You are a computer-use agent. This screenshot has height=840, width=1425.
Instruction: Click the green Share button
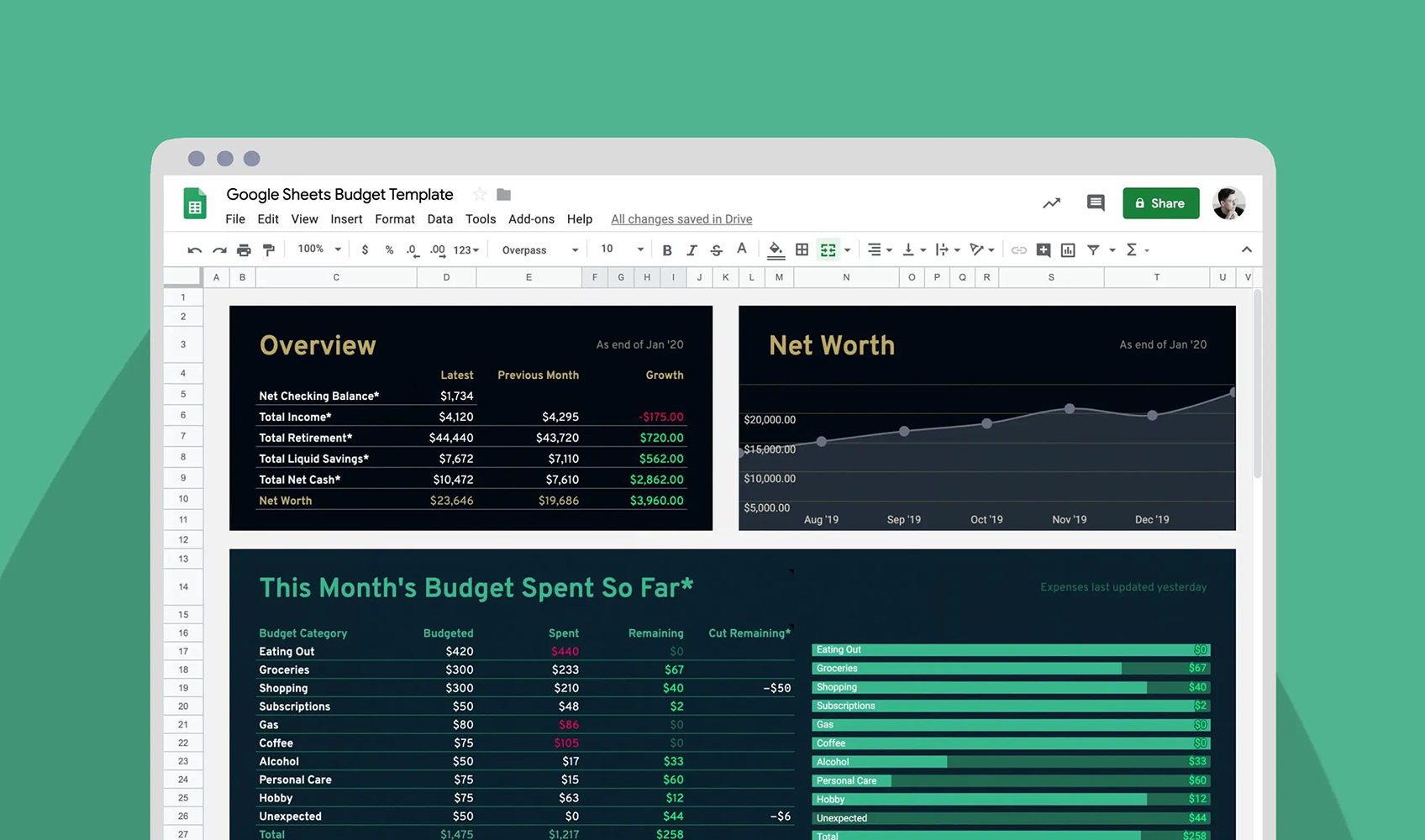click(x=1160, y=203)
